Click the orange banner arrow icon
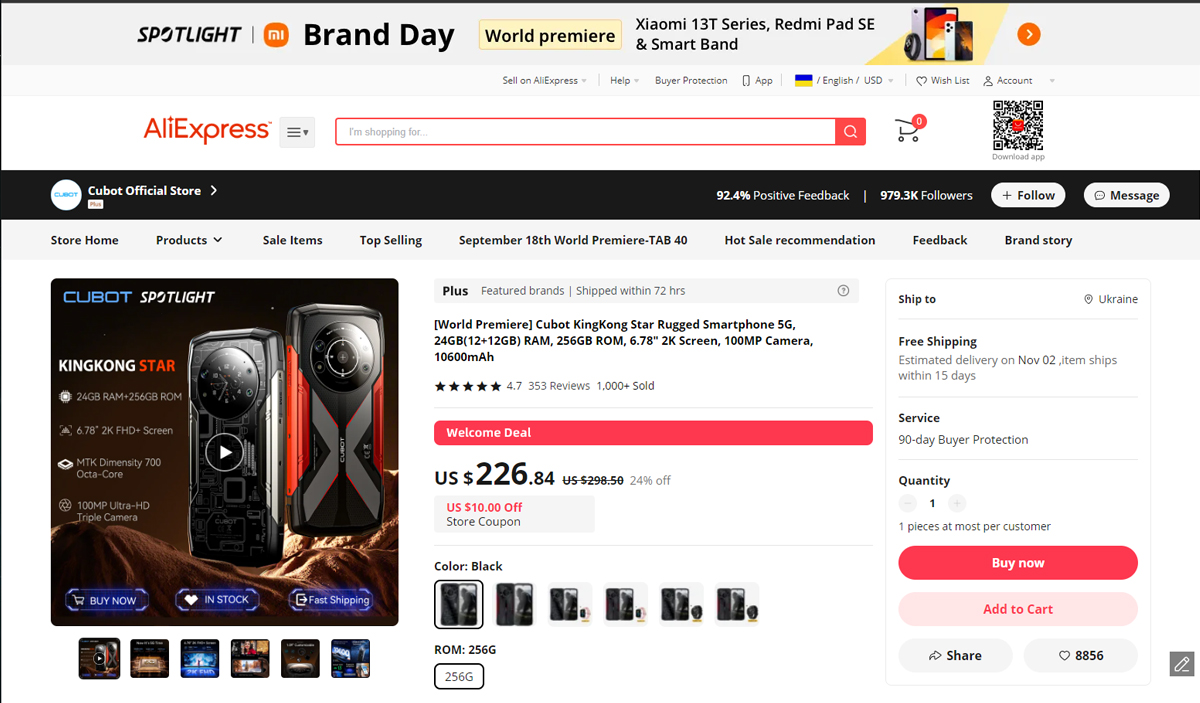1200x703 pixels. point(1029,35)
